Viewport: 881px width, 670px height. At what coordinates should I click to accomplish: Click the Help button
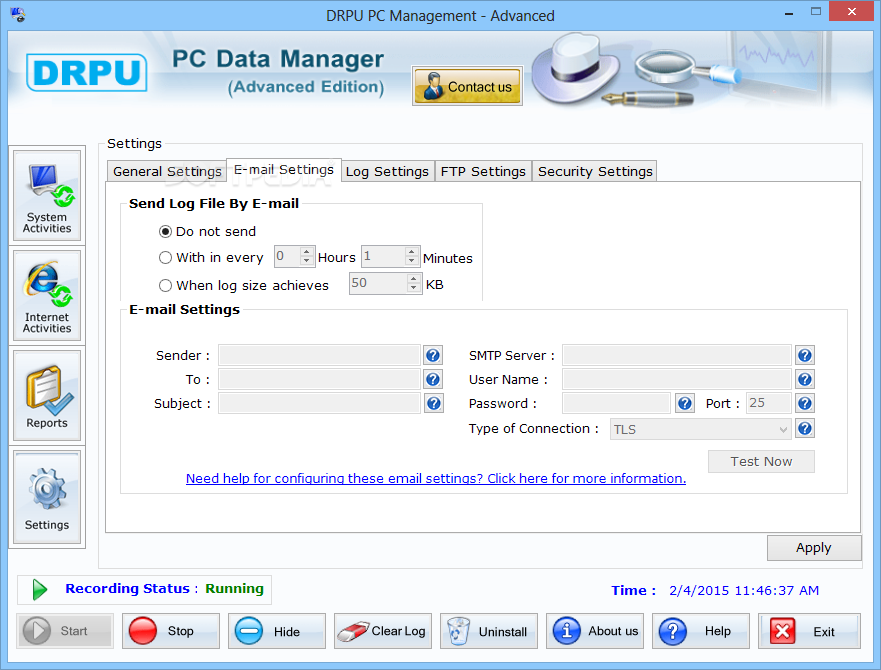point(701,631)
